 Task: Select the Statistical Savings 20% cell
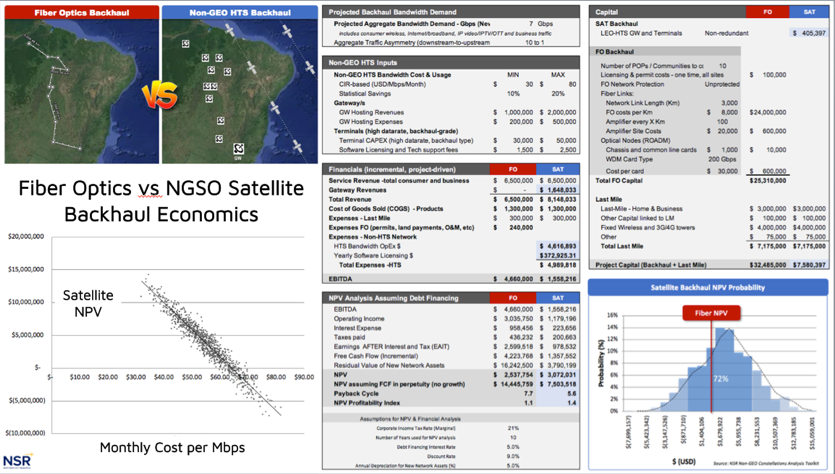[x=558, y=94]
